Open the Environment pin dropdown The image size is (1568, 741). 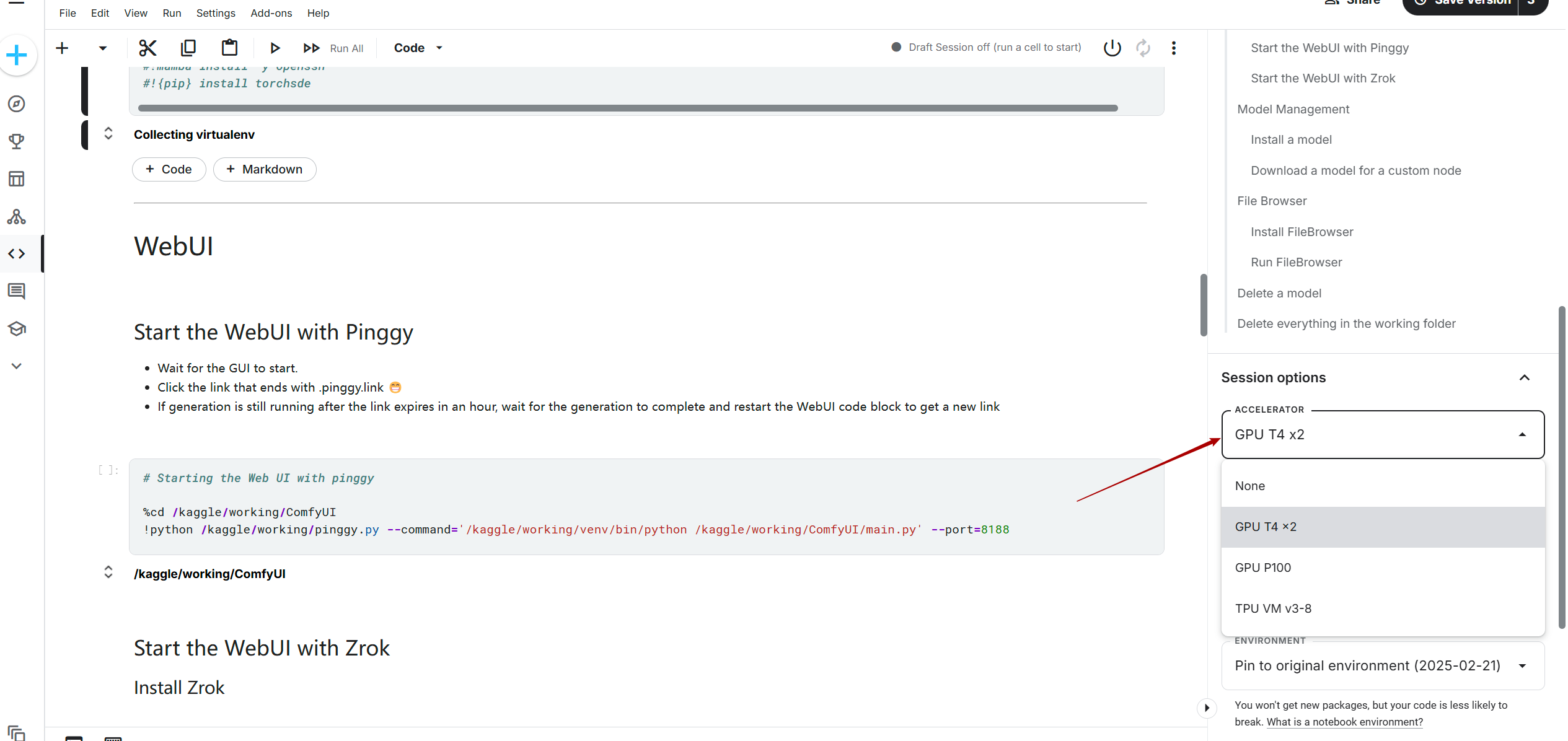tap(1382, 665)
